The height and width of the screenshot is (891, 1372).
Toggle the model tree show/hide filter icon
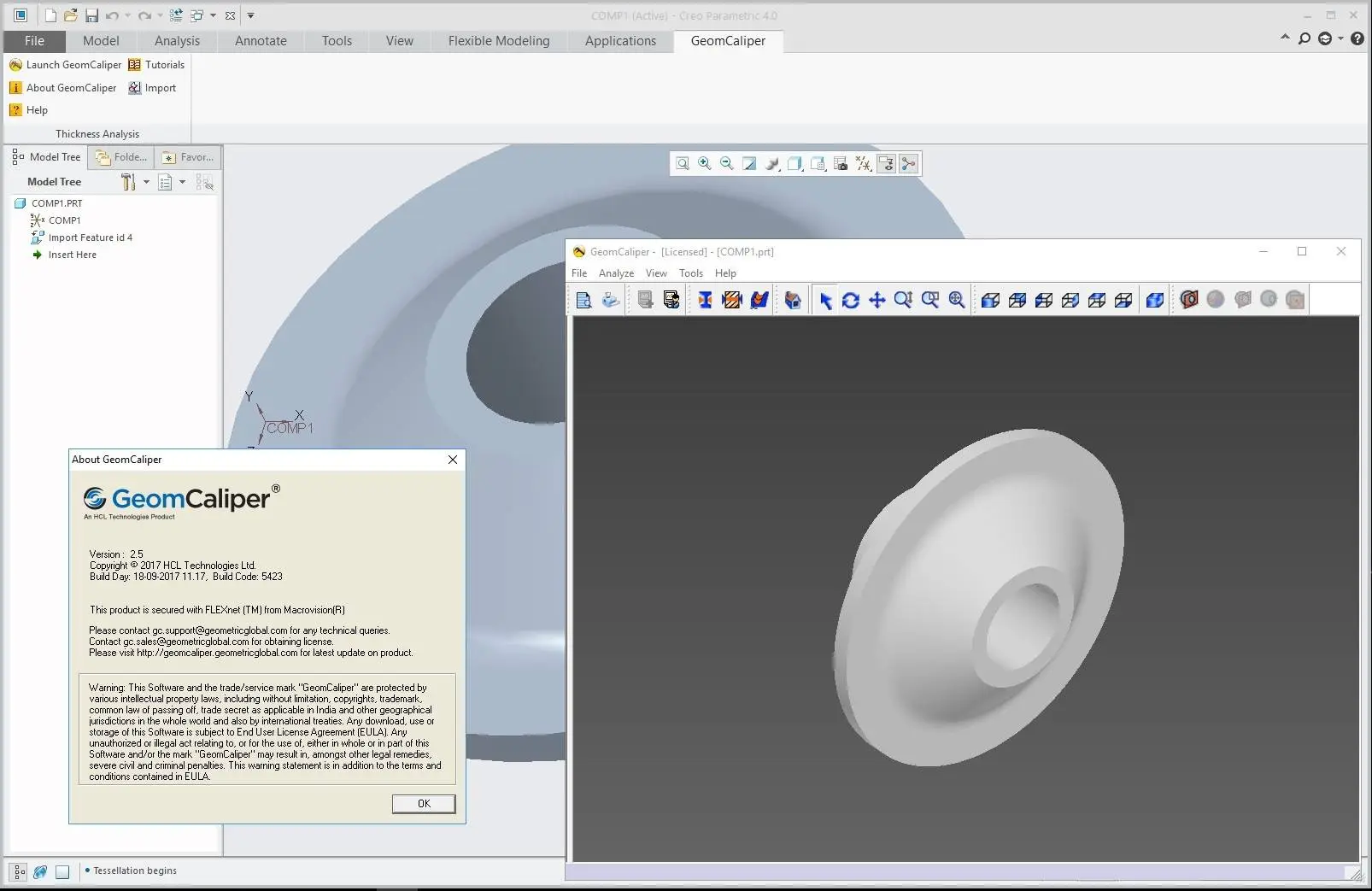[x=205, y=182]
